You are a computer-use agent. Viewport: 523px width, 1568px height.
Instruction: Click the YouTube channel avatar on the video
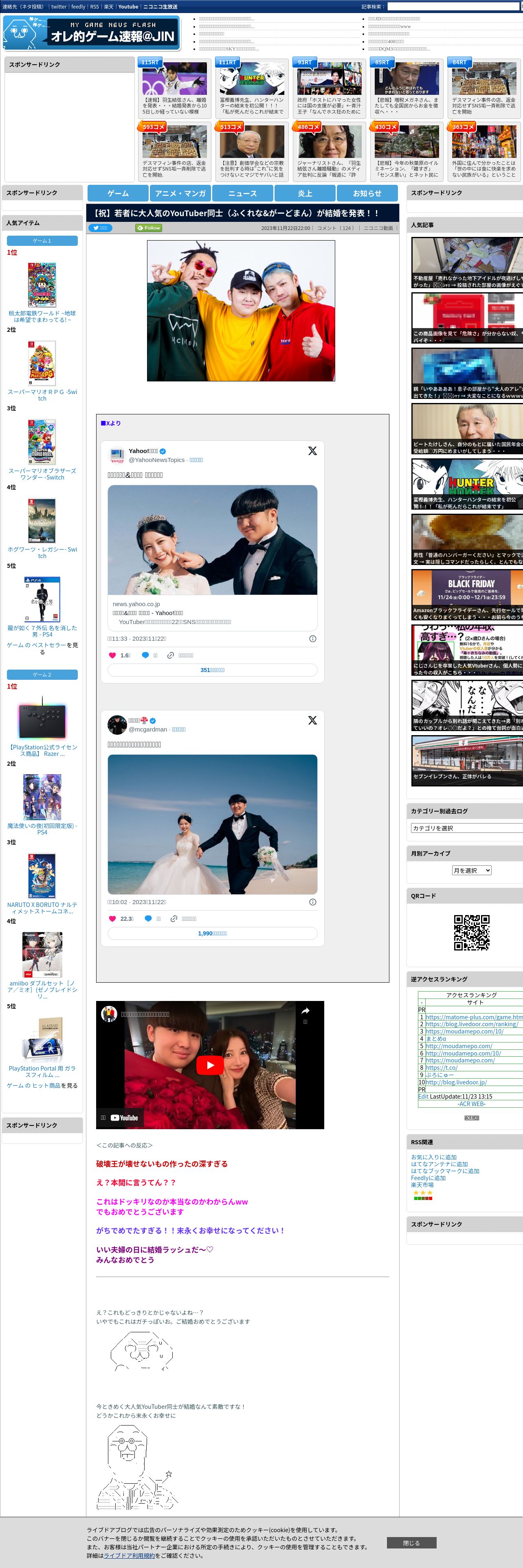coord(109,1014)
